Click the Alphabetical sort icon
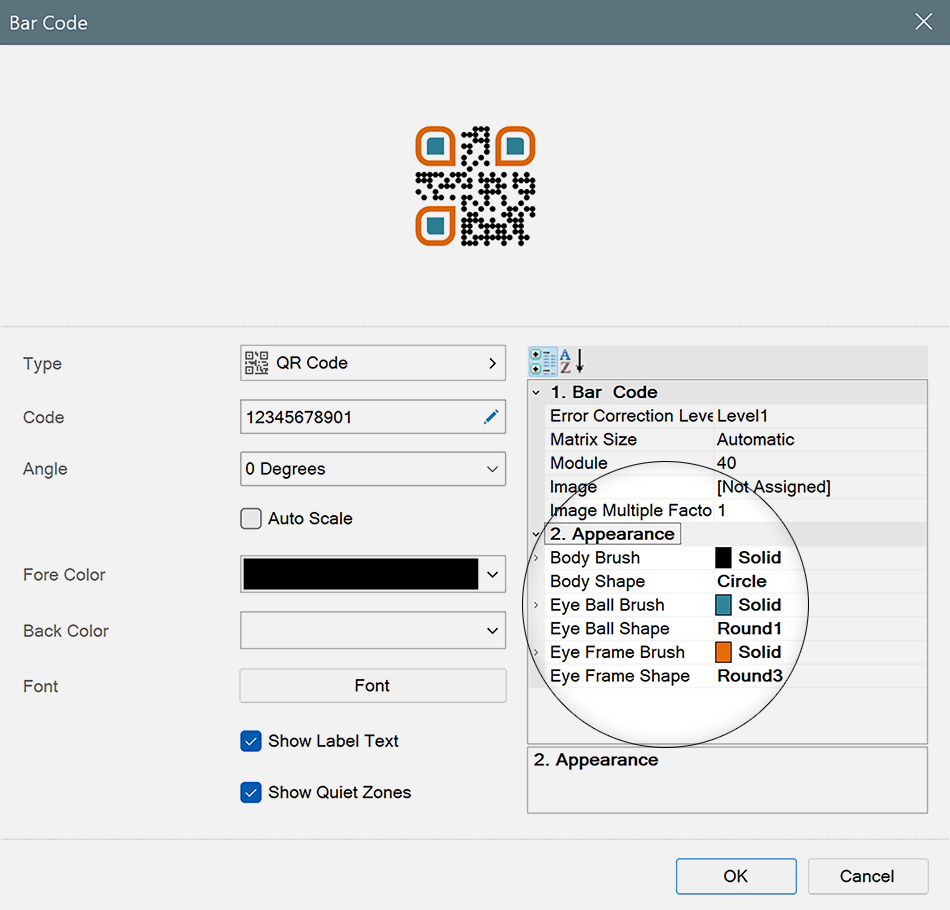Screen dimensions: 950x910 pyautogui.click(x=571, y=362)
